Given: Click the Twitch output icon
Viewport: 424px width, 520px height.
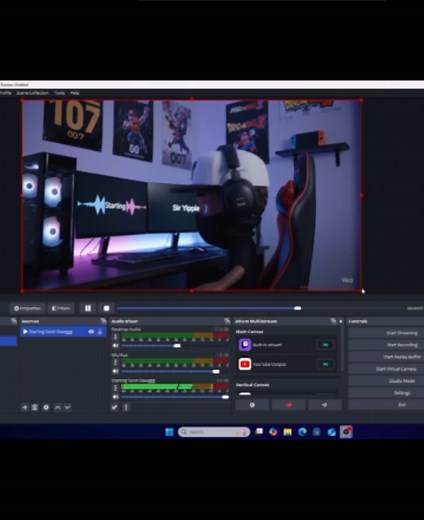Looking at the screenshot, I should point(245,345).
